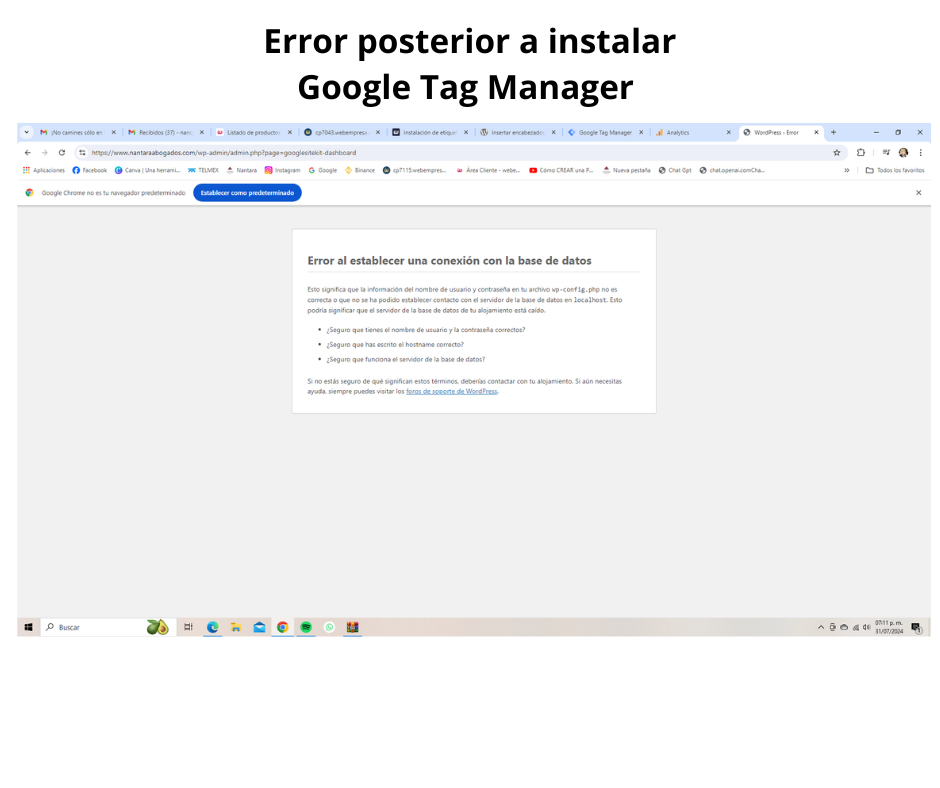The image size is (940, 788).
Task: Open a new tab with the plus button
Action: (x=833, y=133)
